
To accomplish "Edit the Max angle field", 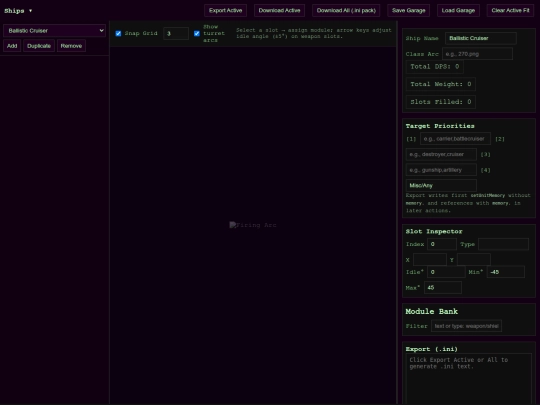I will 443,288.
